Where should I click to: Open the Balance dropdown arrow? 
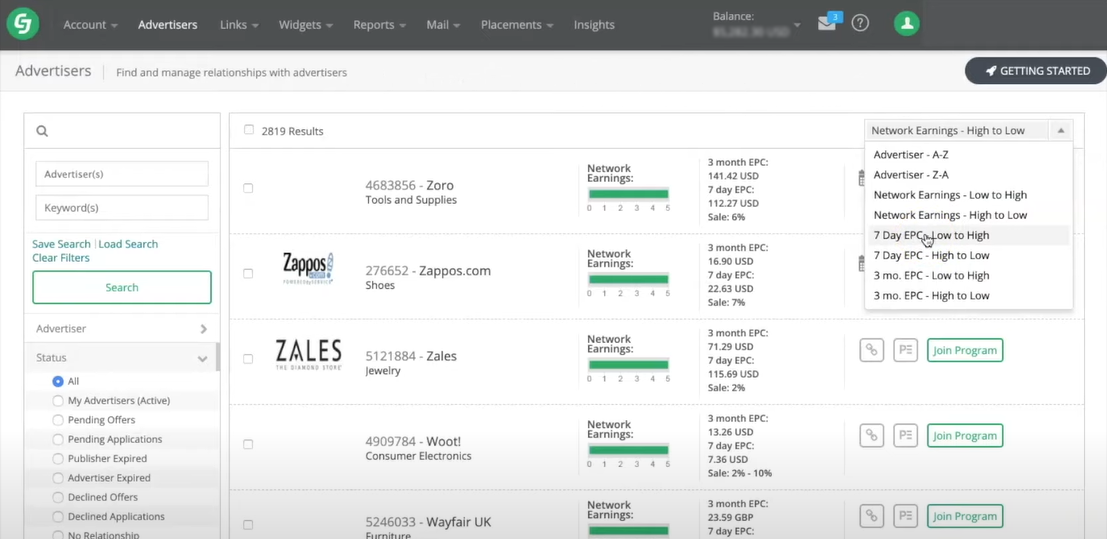coord(797,25)
